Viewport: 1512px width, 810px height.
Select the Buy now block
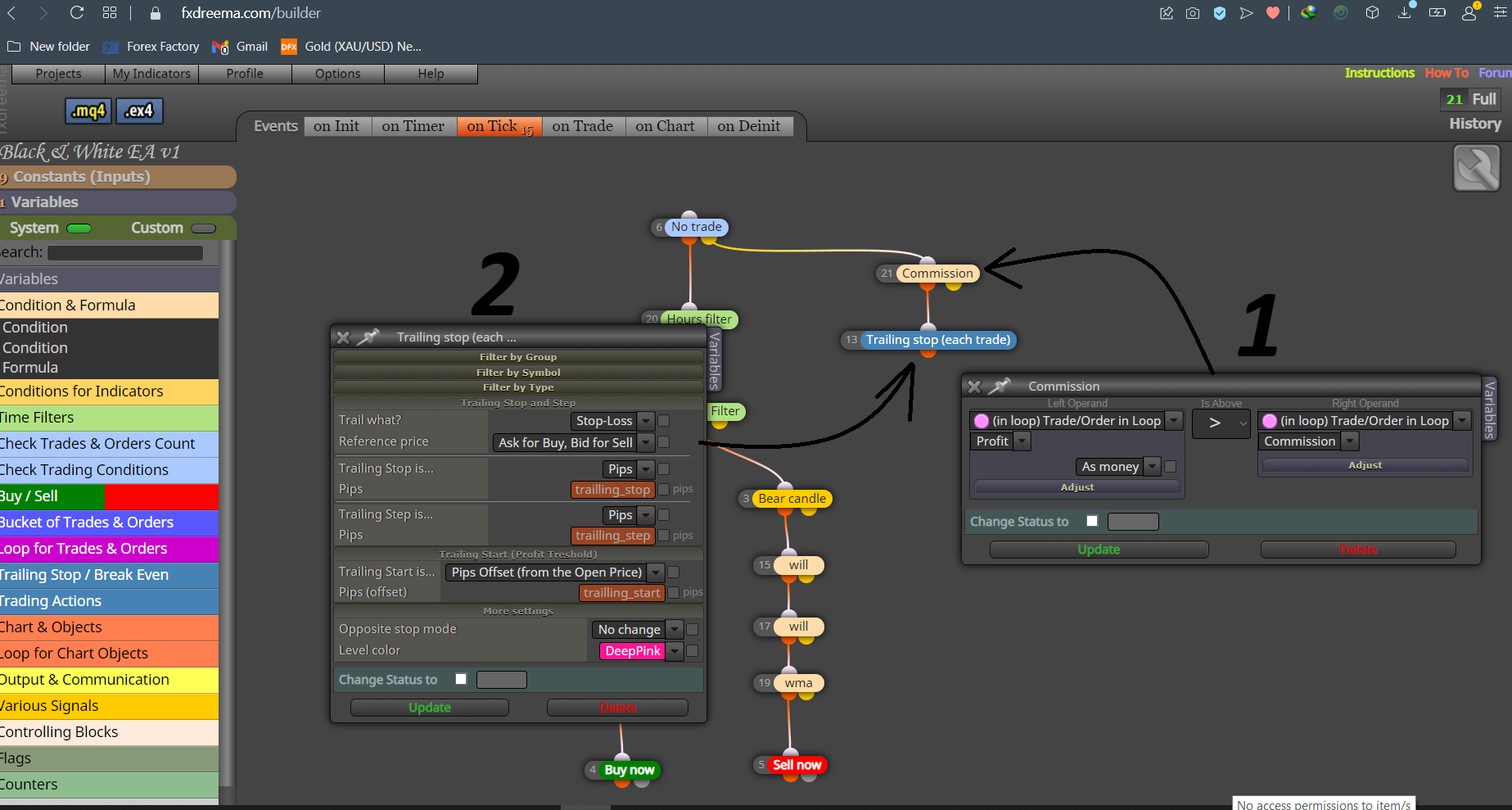coord(629,770)
